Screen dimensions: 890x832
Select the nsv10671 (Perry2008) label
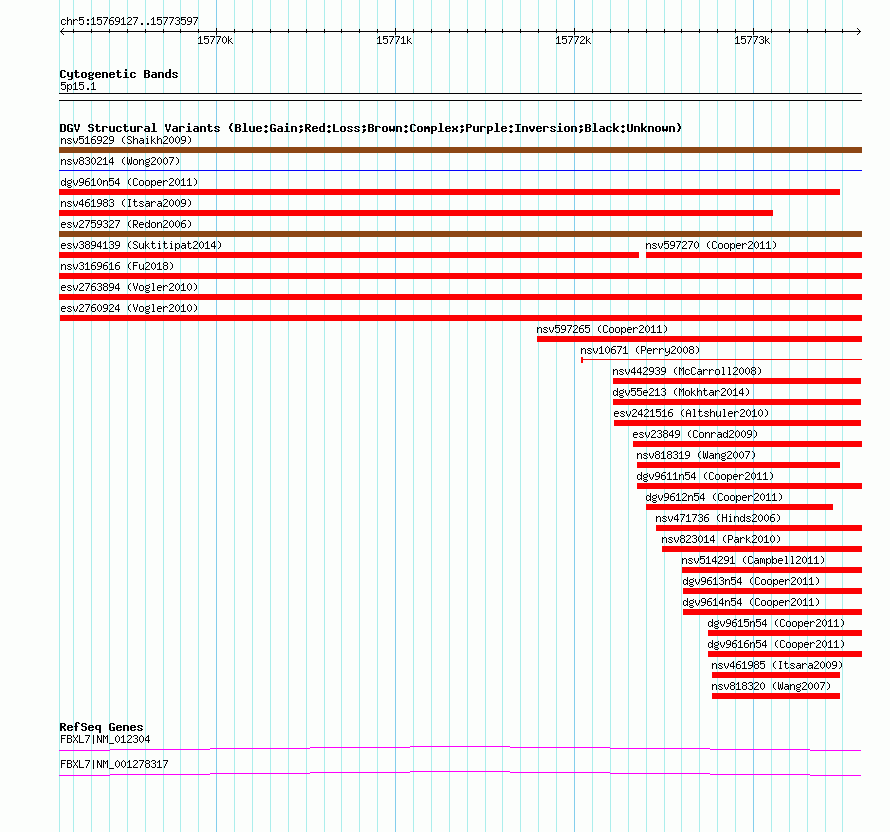640,350
